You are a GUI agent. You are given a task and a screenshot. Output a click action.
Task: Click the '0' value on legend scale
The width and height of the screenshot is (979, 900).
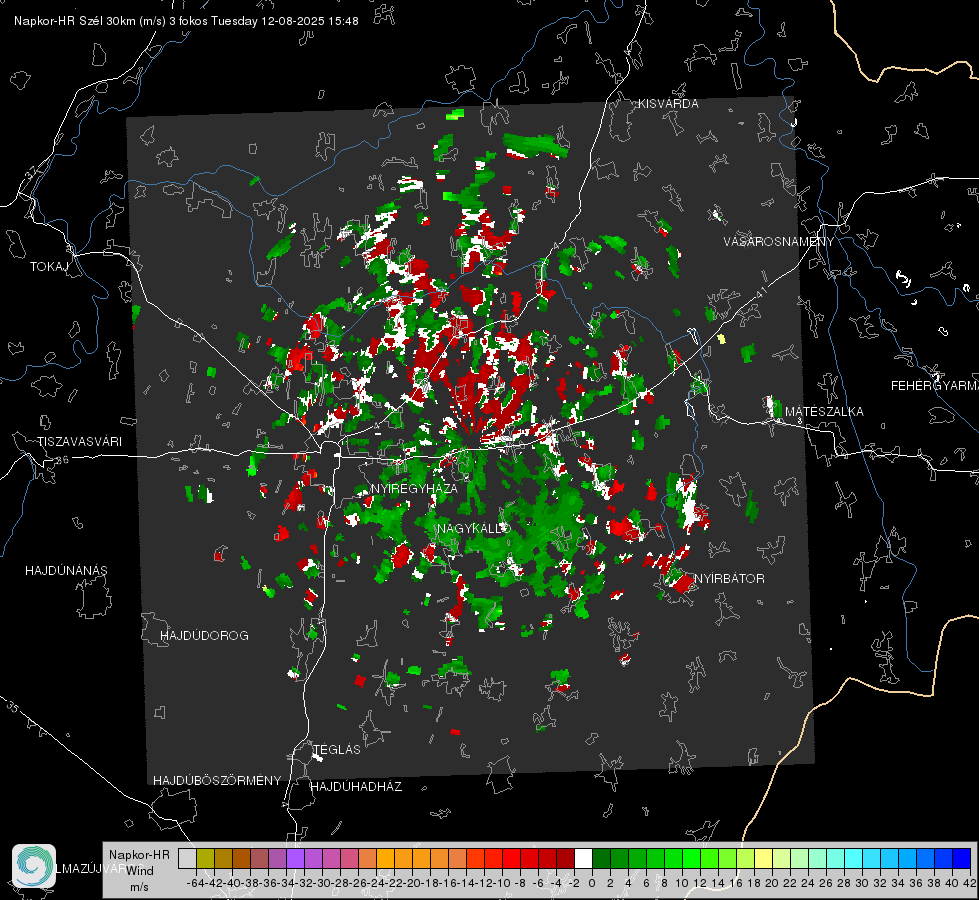(592, 883)
